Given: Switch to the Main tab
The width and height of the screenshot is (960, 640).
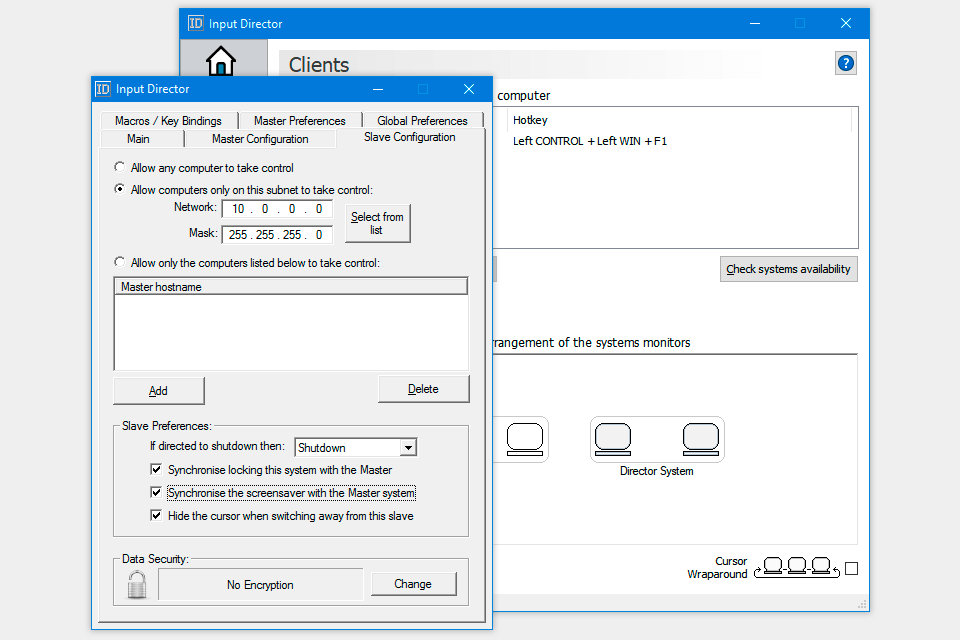Looking at the screenshot, I should [x=138, y=139].
